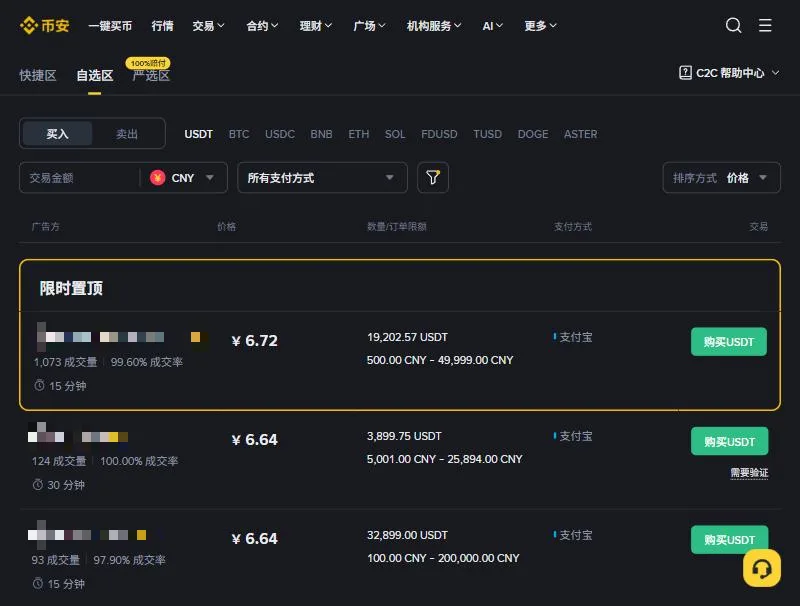Open the hamburger menu icon

point(765,25)
